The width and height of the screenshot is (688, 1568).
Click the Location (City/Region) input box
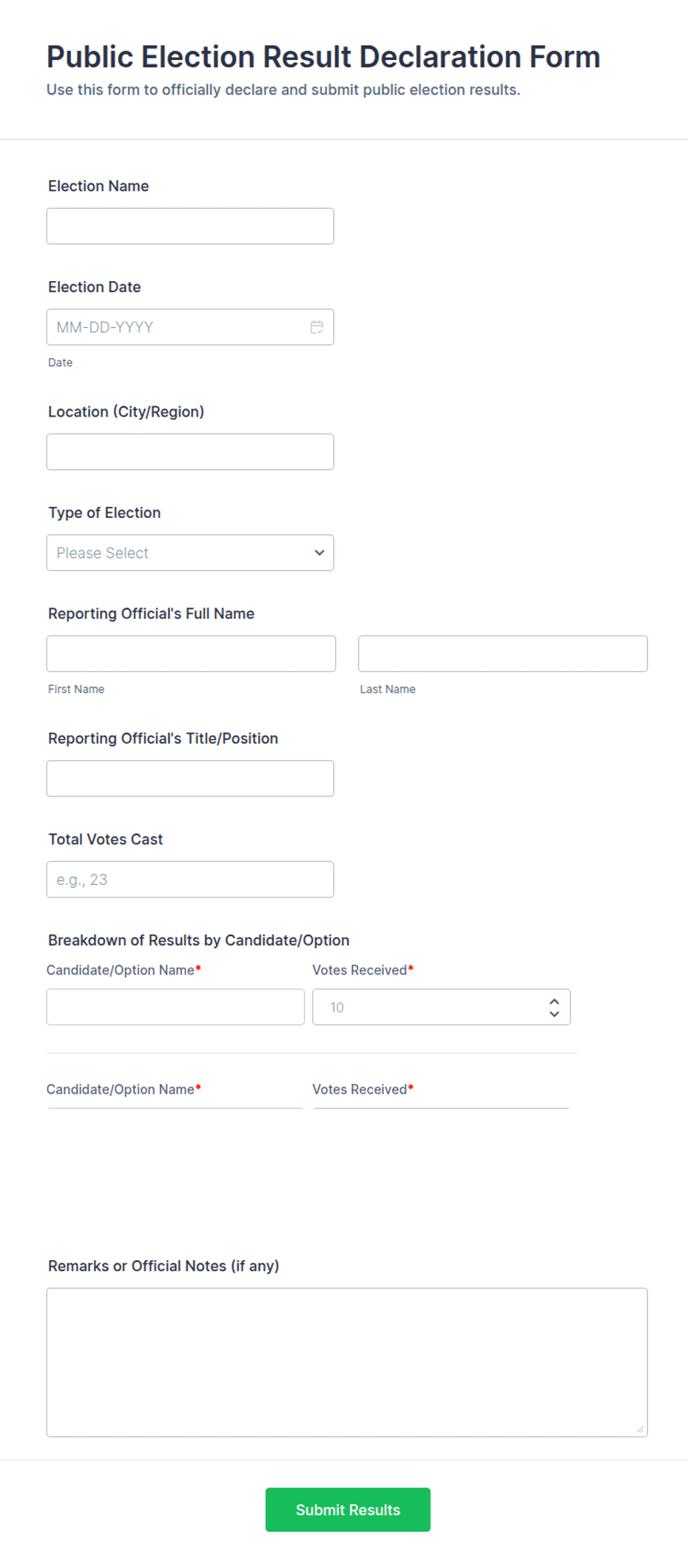[190, 452]
